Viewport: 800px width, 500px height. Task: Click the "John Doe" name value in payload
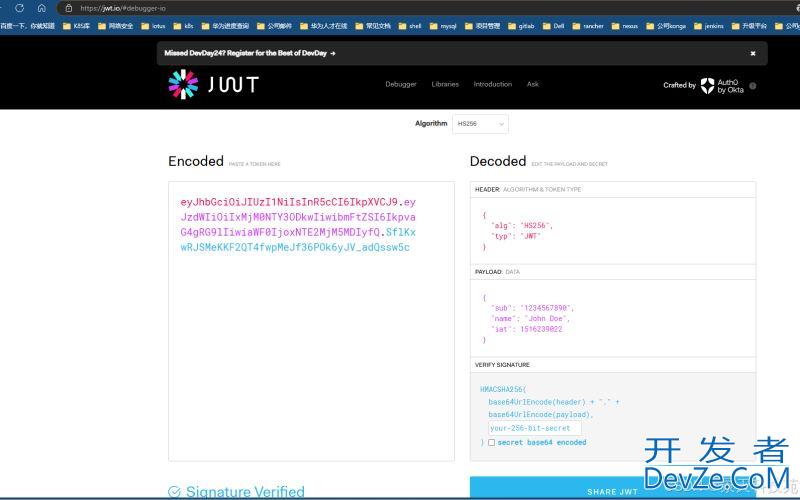coord(545,318)
